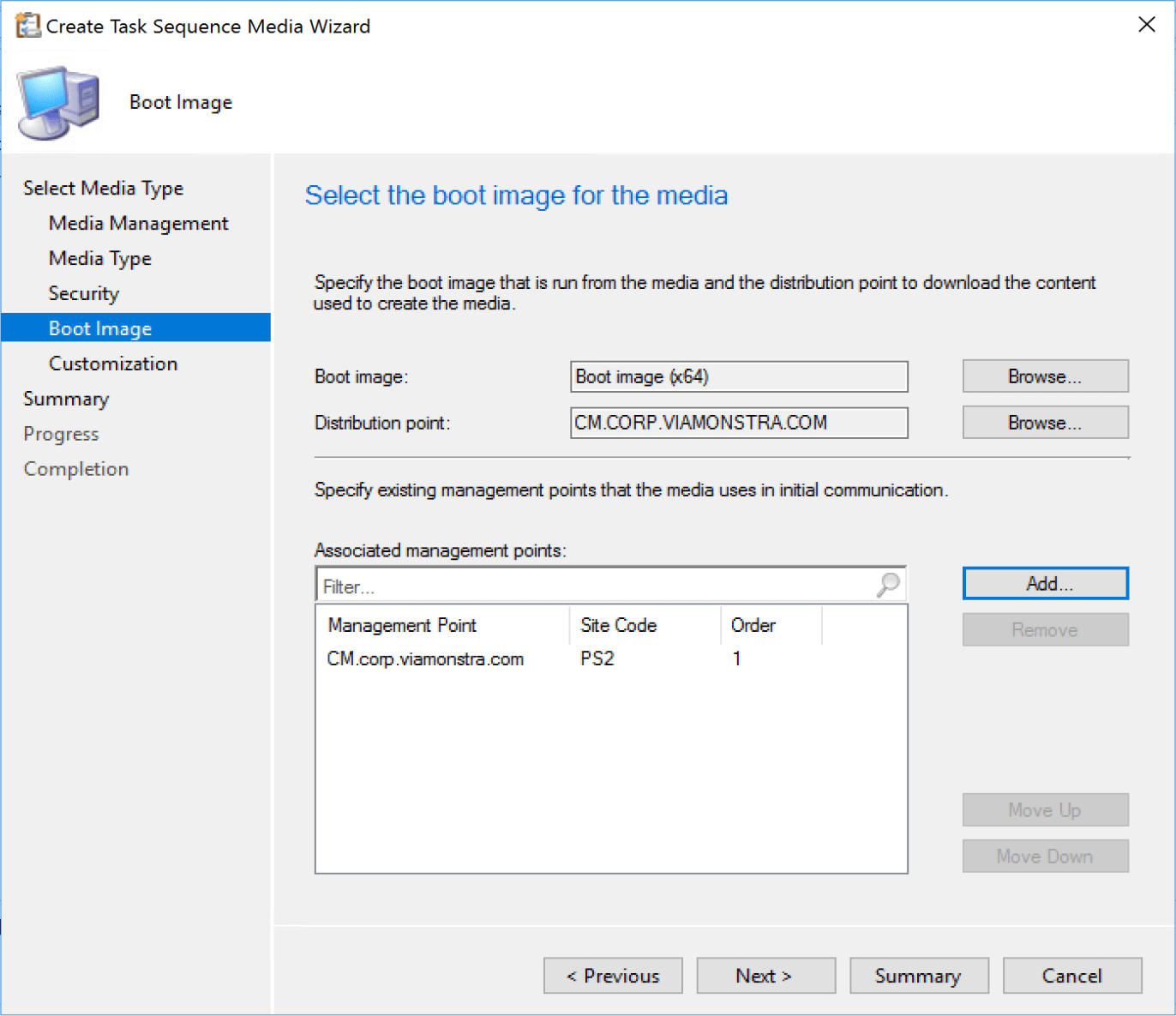Proceed by clicking Next

pos(765,976)
